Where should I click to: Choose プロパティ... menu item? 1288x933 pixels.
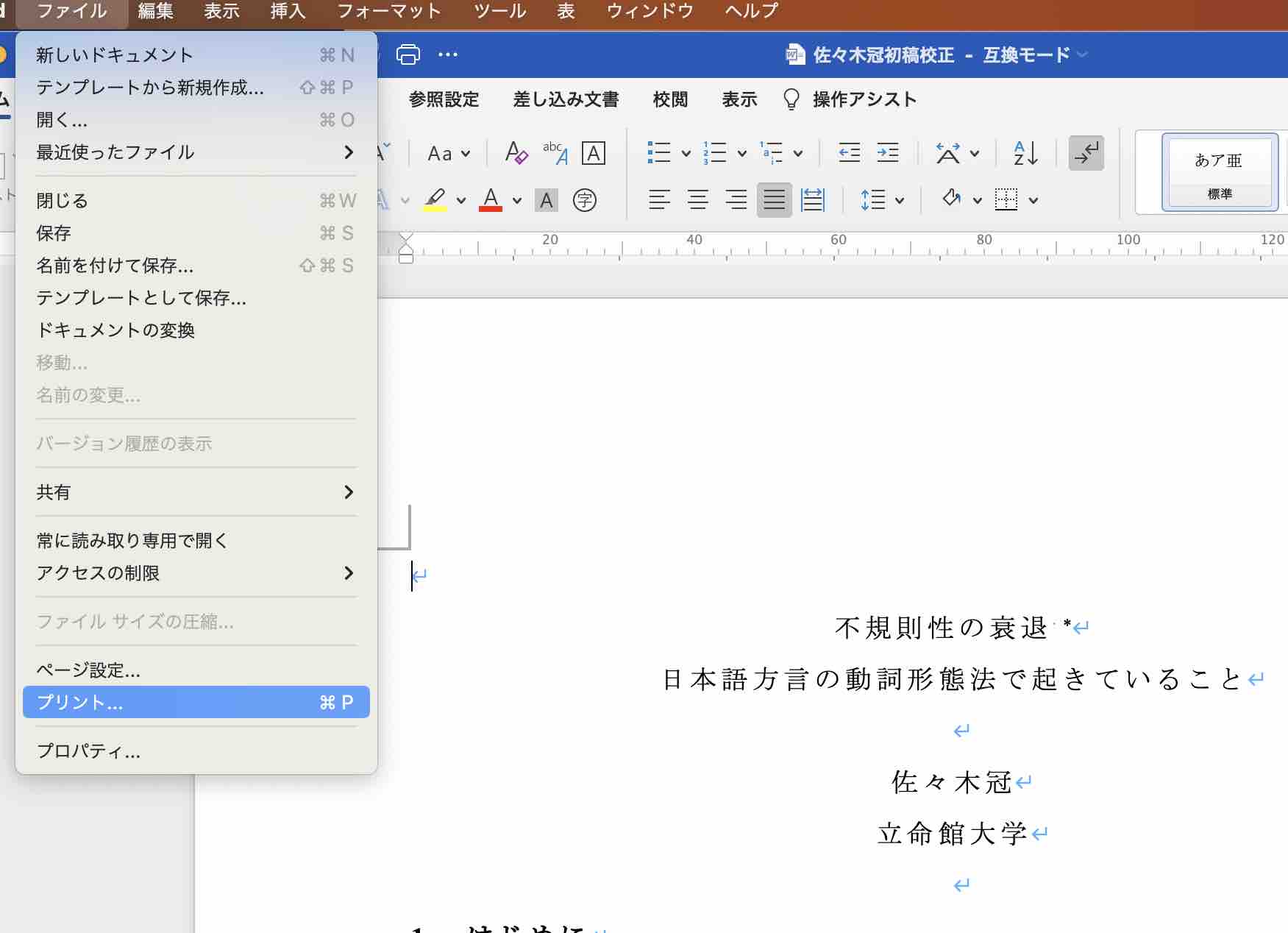click(x=196, y=751)
